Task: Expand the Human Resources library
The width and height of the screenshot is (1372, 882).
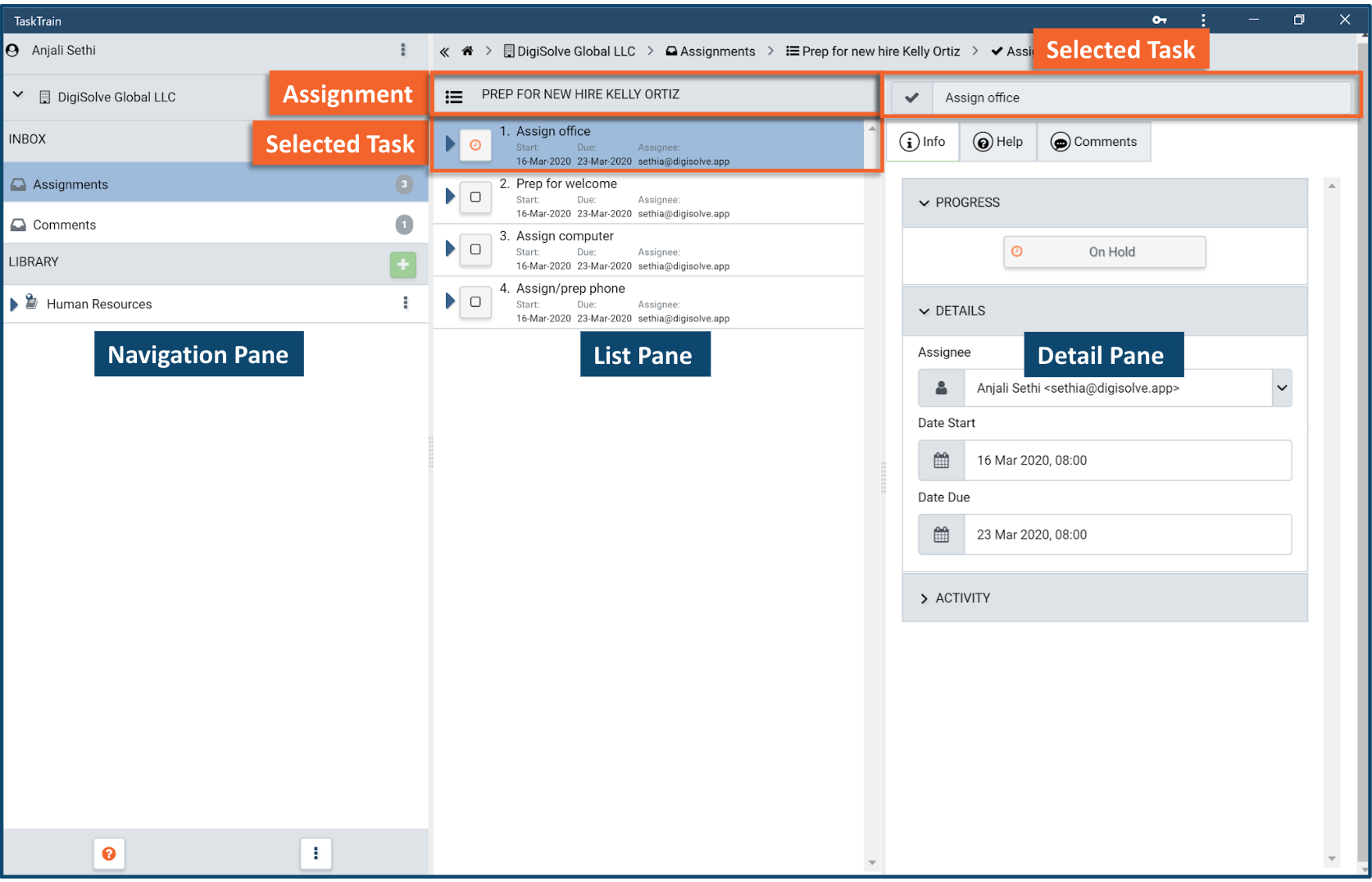Action: (x=14, y=304)
